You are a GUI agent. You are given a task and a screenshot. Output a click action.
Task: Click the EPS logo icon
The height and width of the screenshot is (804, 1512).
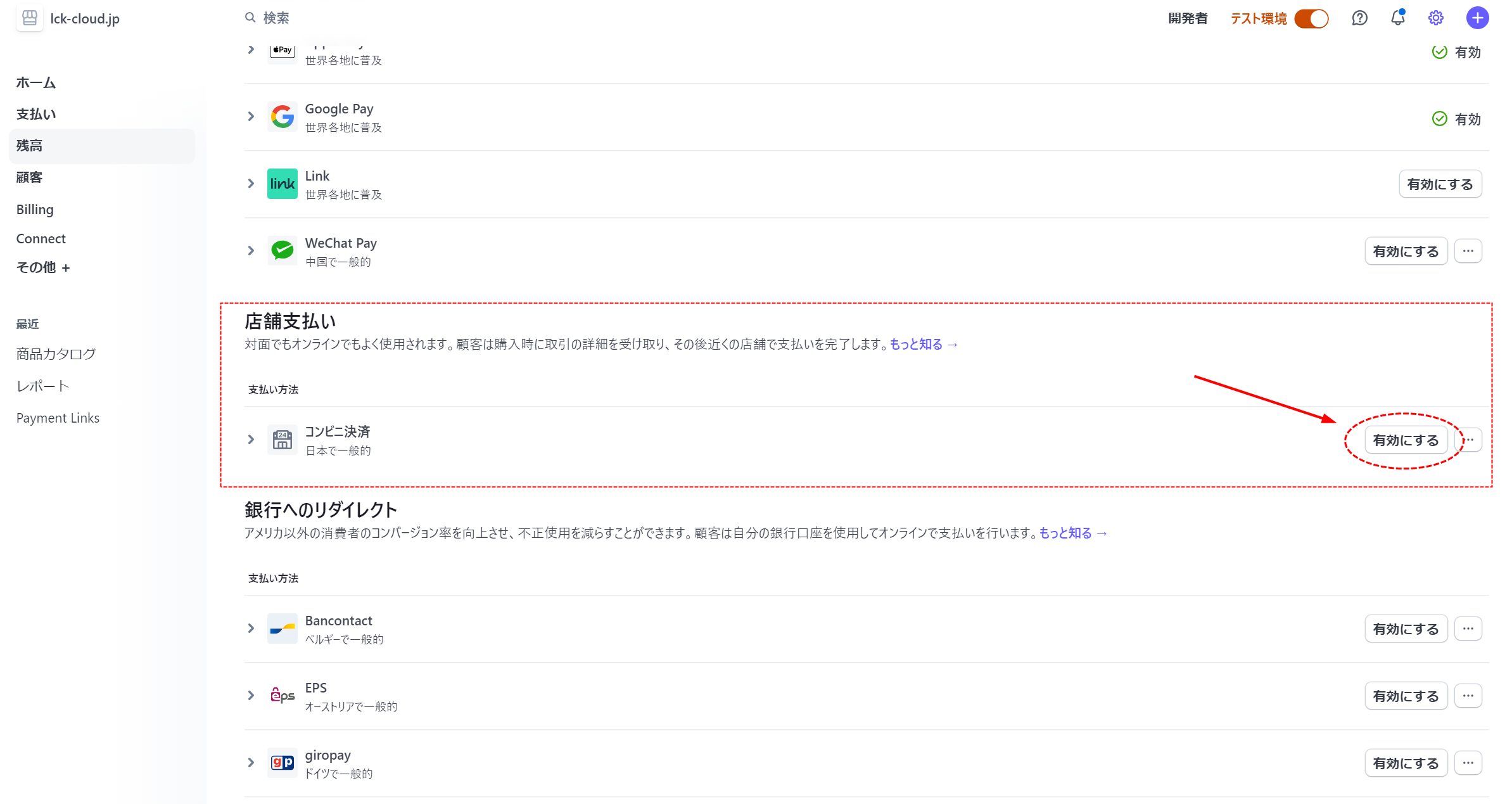282,696
